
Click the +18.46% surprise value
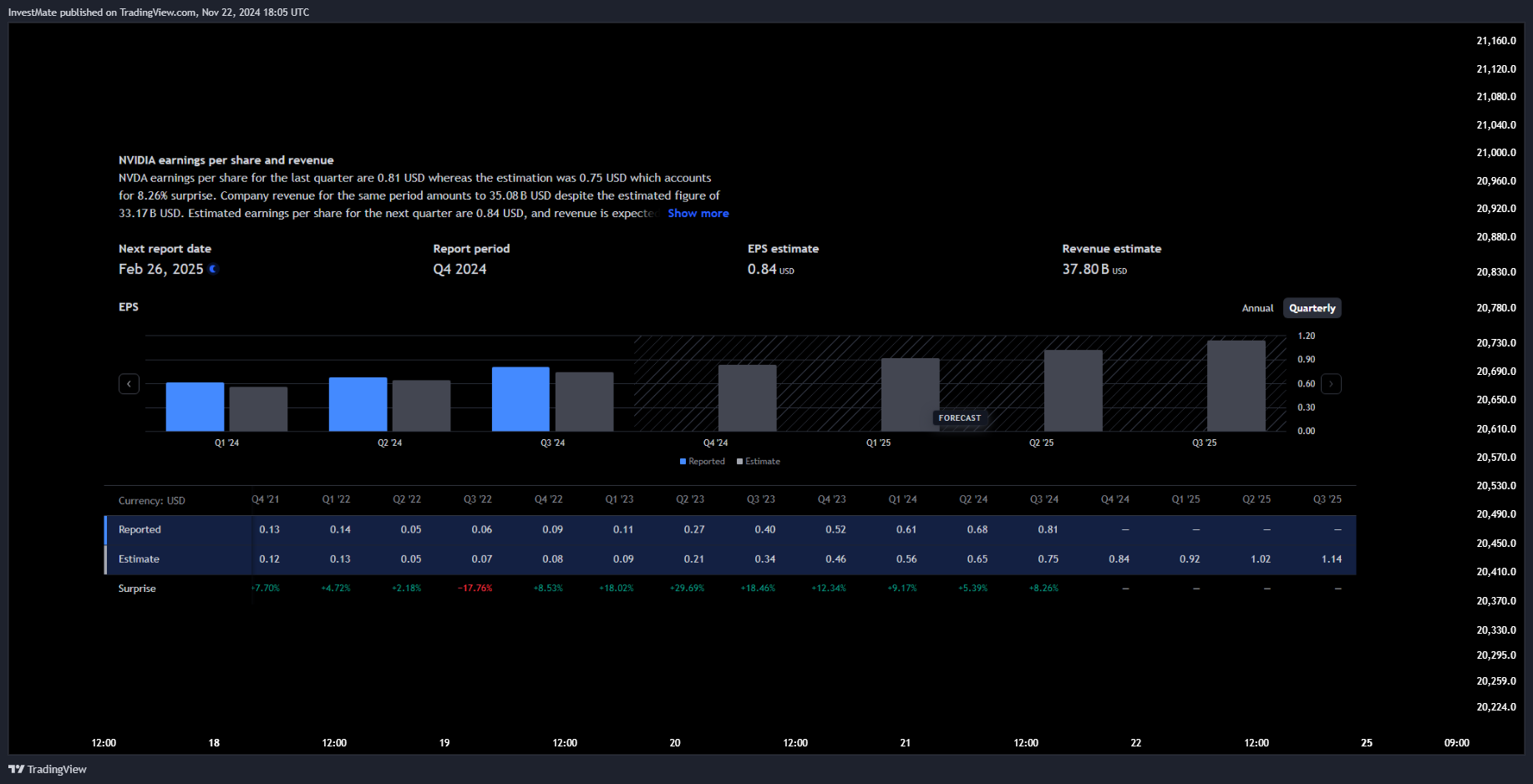click(x=759, y=589)
